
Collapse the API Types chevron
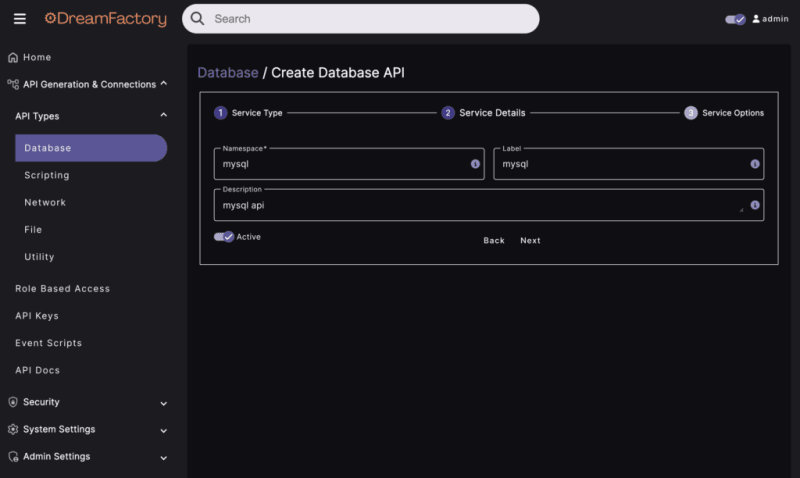click(164, 115)
